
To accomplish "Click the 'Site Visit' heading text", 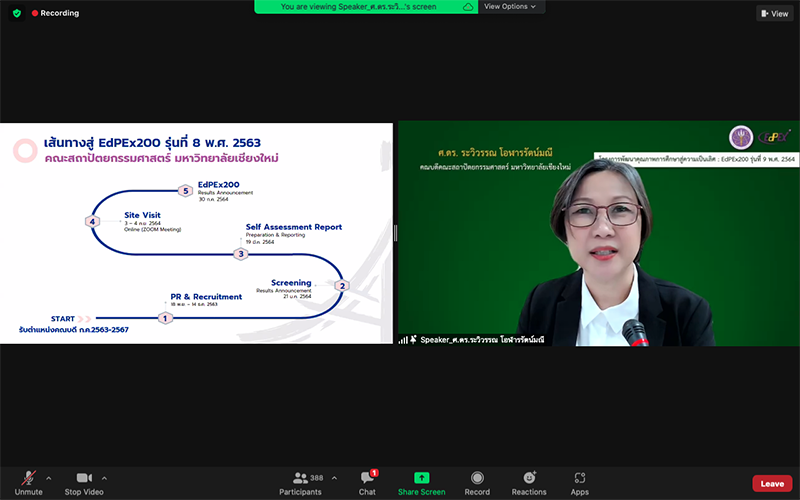I will tap(142, 215).
